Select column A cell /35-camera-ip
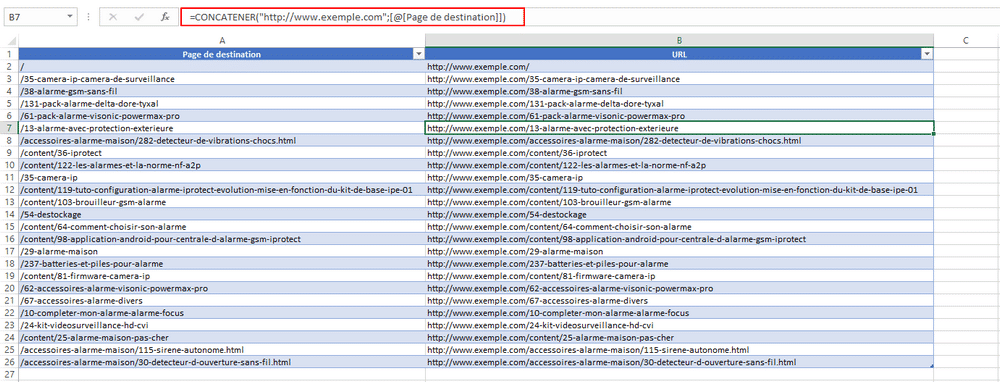Image resolution: width=1000 pixels, height=382 pixels. (x=221, y=177)
